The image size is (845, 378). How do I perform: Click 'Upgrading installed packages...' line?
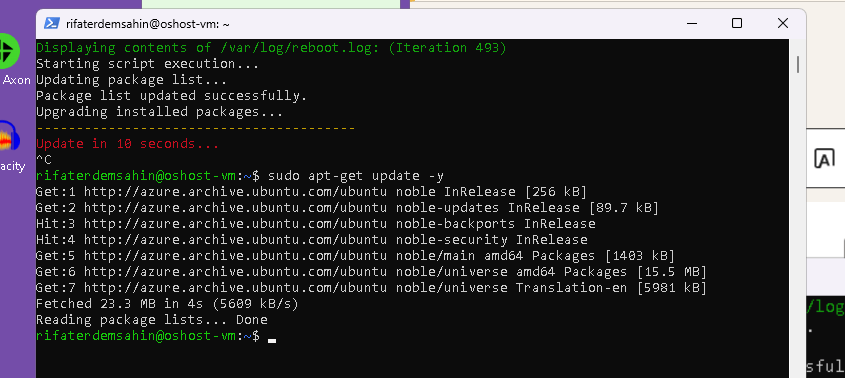coord(160,112)
